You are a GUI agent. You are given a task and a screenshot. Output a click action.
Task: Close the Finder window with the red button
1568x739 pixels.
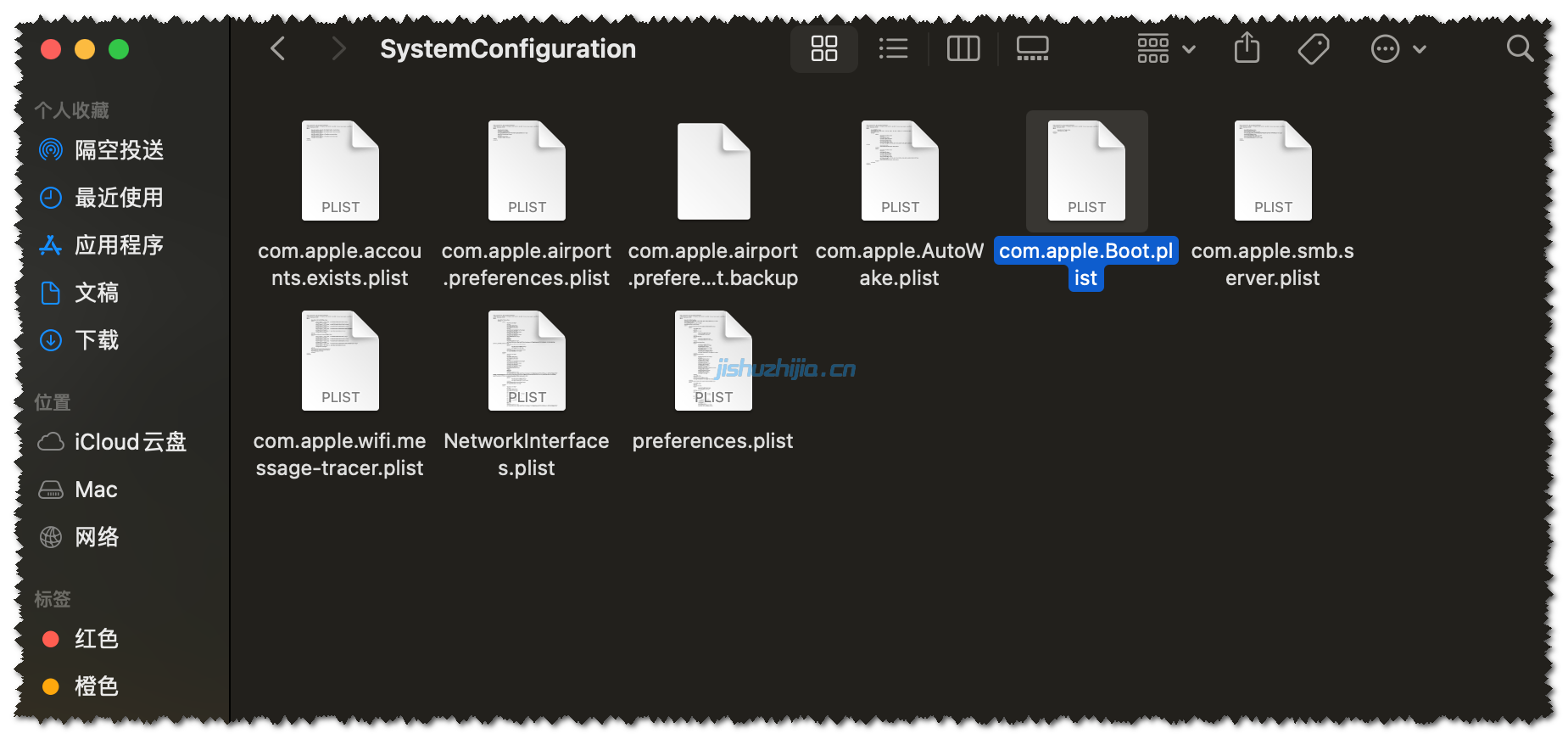tap(51, 49)
